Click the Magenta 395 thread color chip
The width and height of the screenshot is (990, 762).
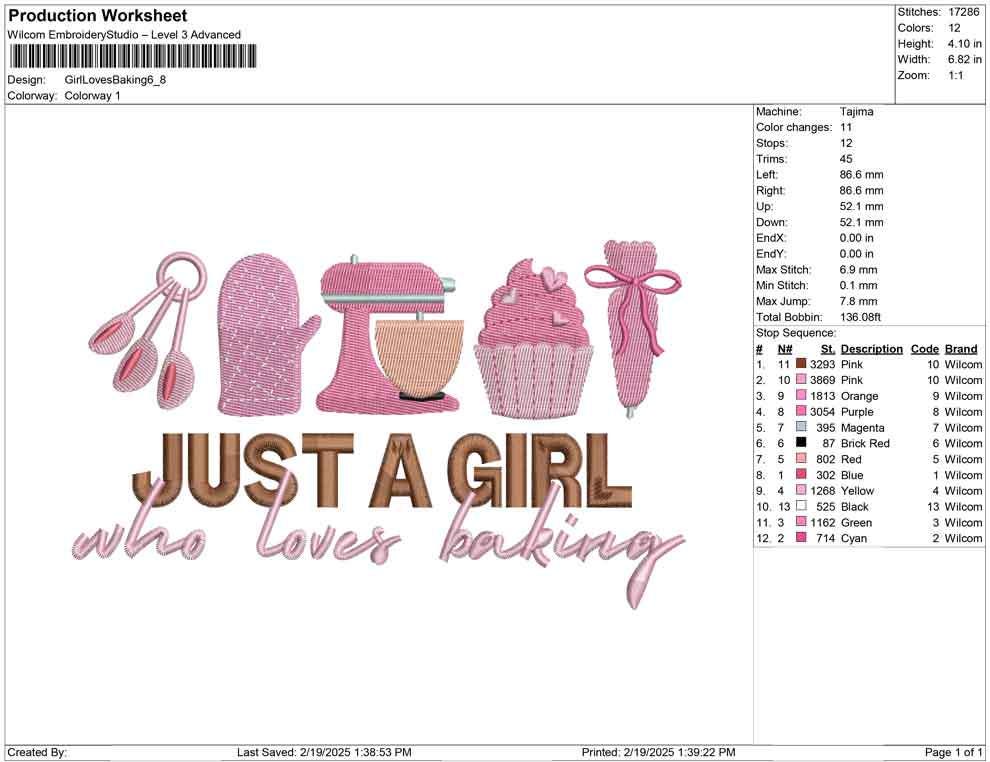[800, 427]
